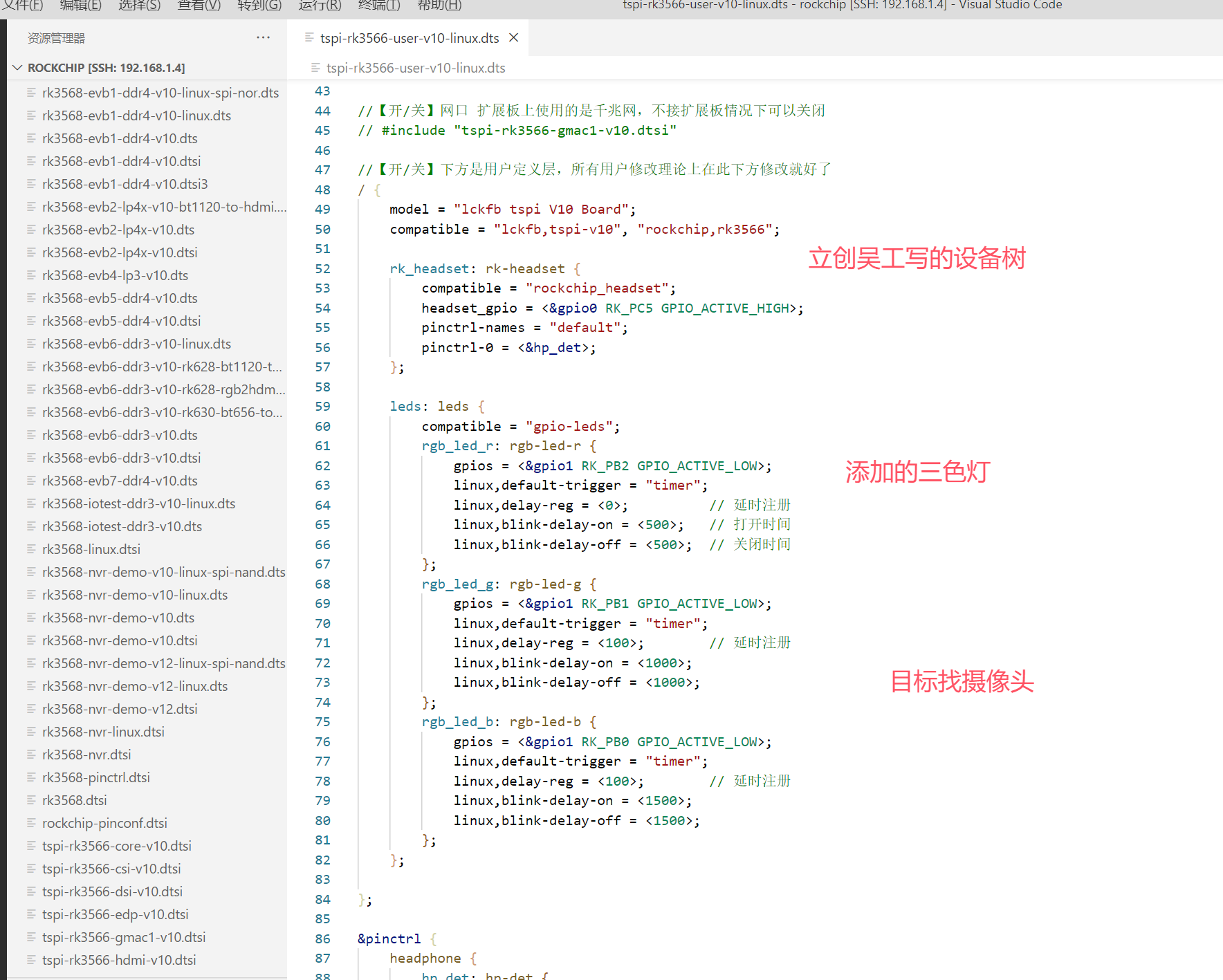Click the rgb_led_b label on line 75
This screenshot has width=1223, height=980.
[x=457, y=722]
